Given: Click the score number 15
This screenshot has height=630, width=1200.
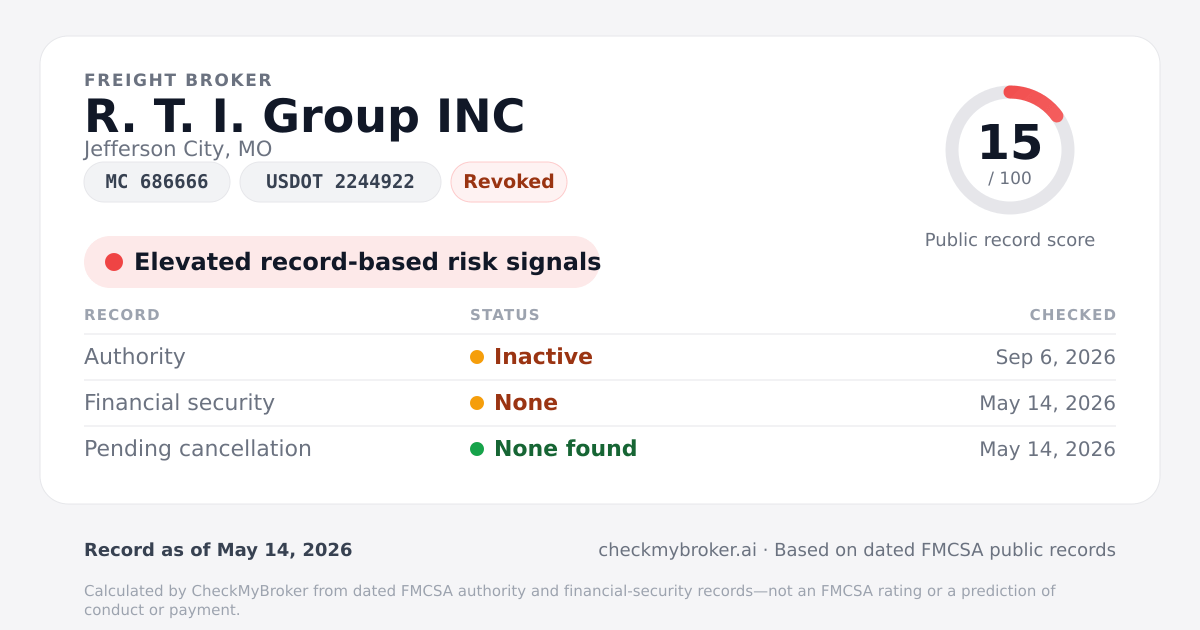Looking at the screenshot, I should click(x=1010, y=143).
